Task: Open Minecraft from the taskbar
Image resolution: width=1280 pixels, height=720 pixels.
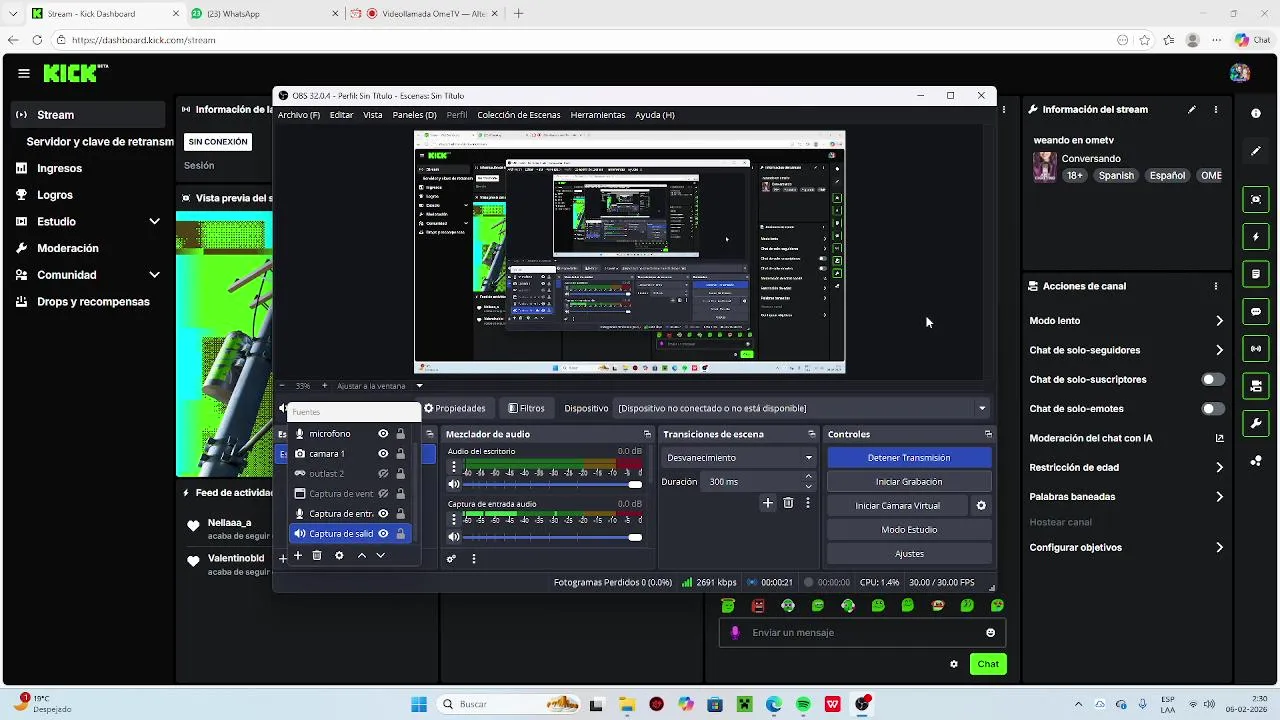Action: tap(744, 704)
